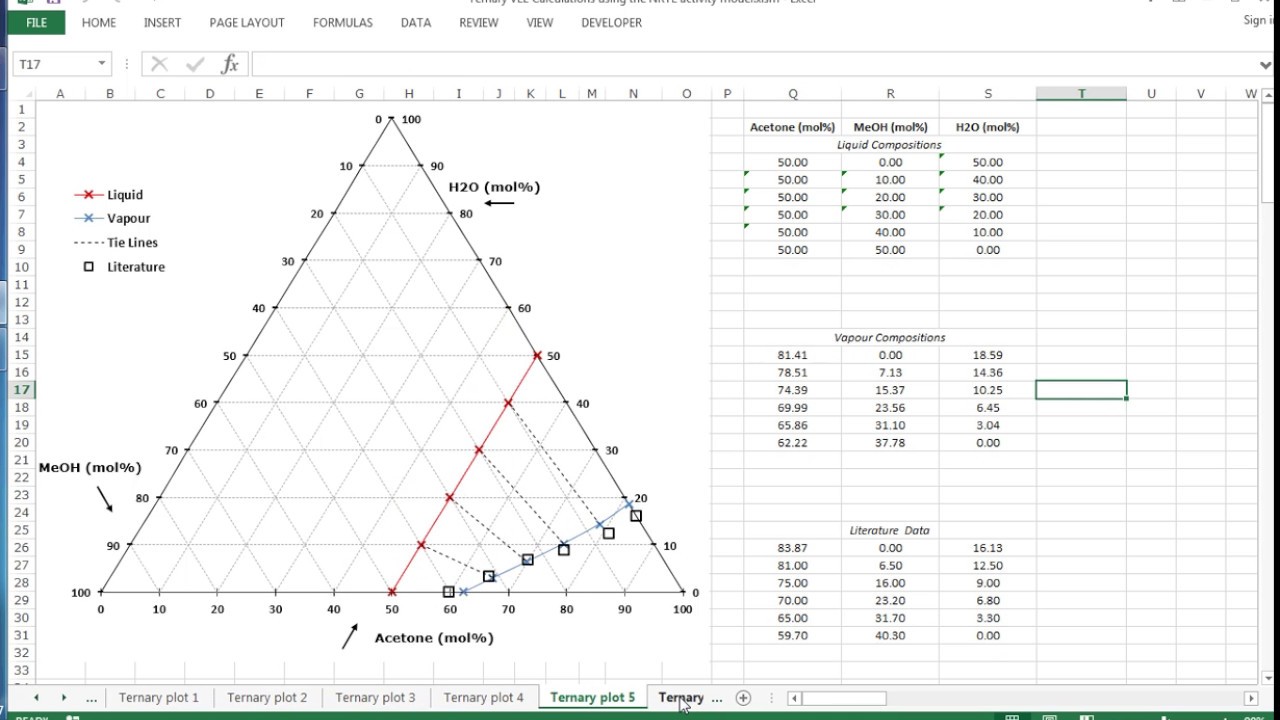Open the Ternary plot 4 sheet tab
This screenshot has width=1280, height=720.
483,698
